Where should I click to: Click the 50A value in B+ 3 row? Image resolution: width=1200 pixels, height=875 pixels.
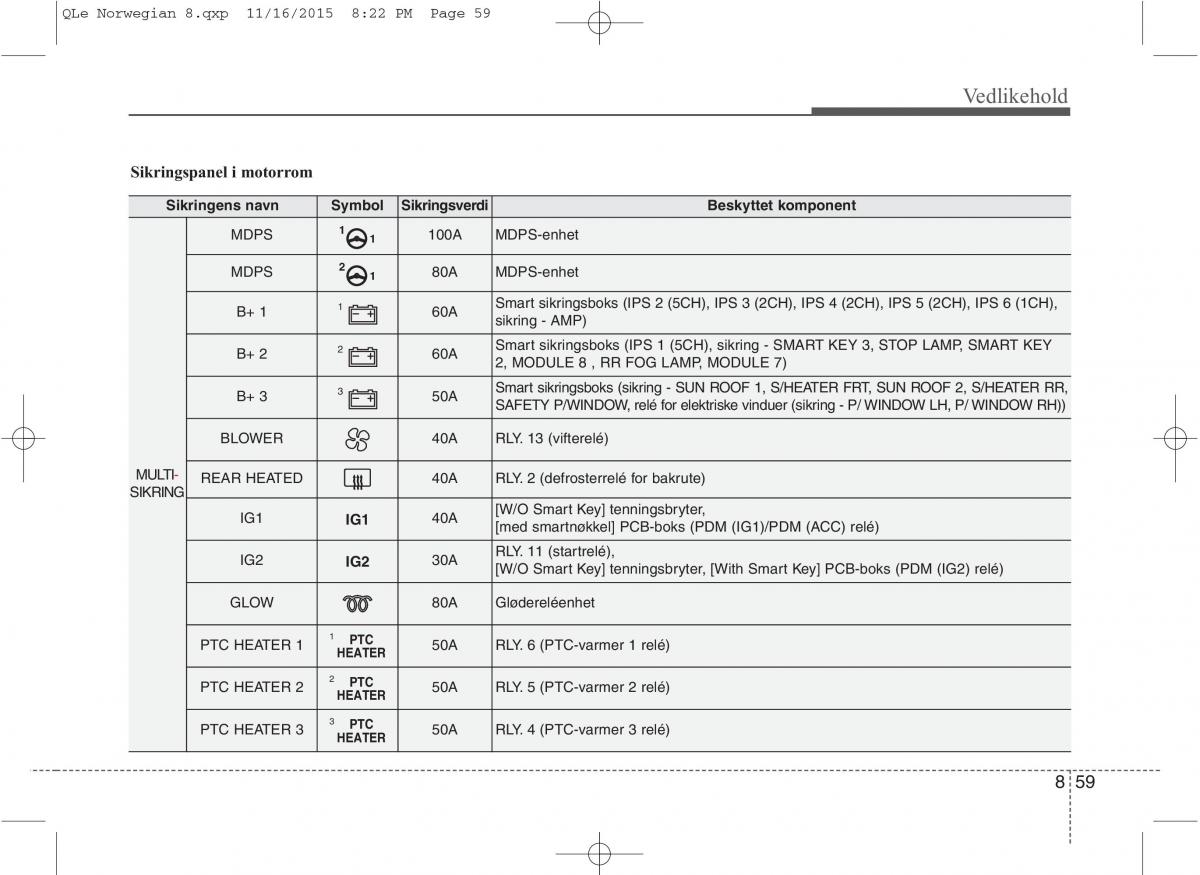point(445,396)
